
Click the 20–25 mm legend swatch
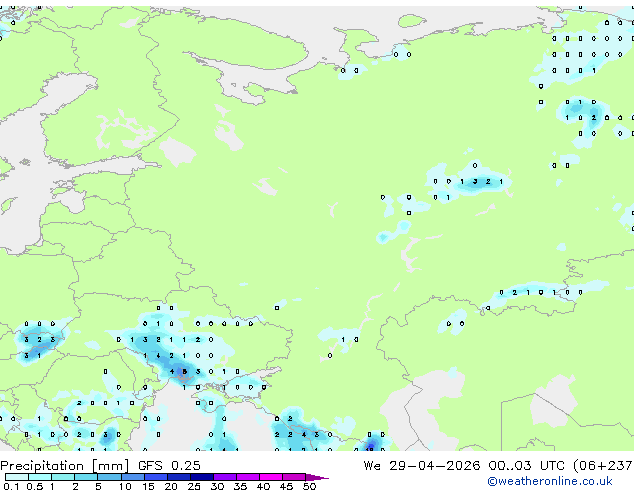[x=178, y=477]
